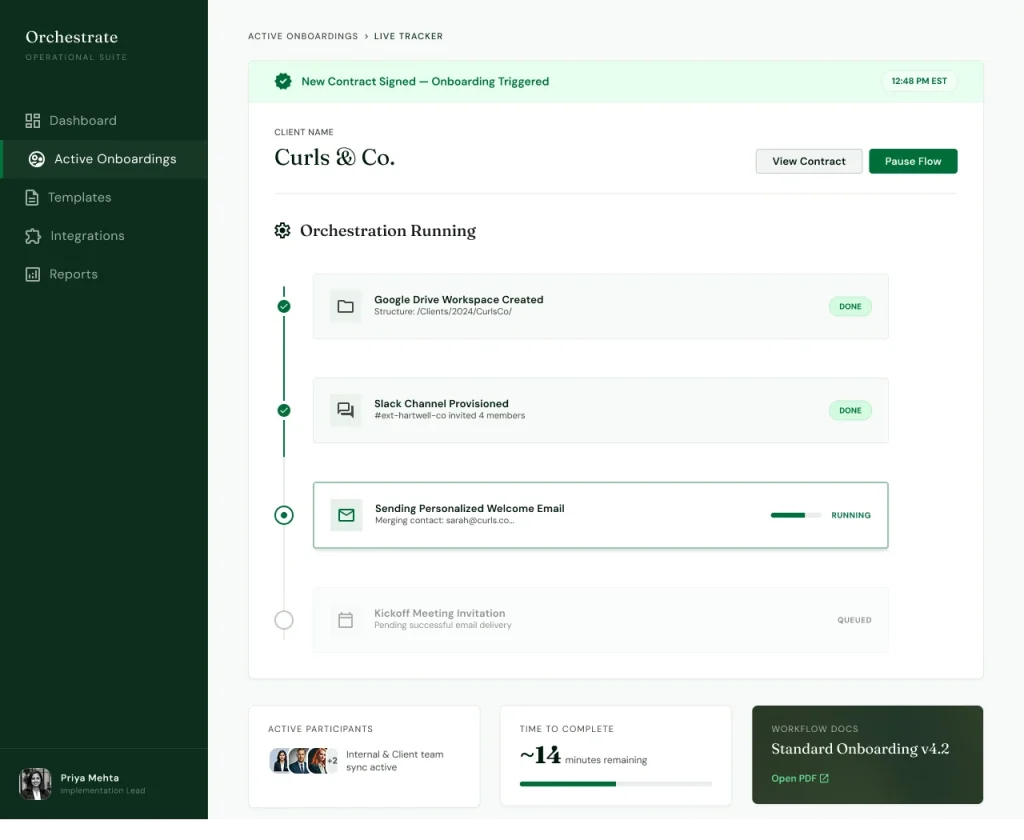Click the Kickoff Meeting empty step marker
The height and width of the screenshot is (840, 1024).
284,620
